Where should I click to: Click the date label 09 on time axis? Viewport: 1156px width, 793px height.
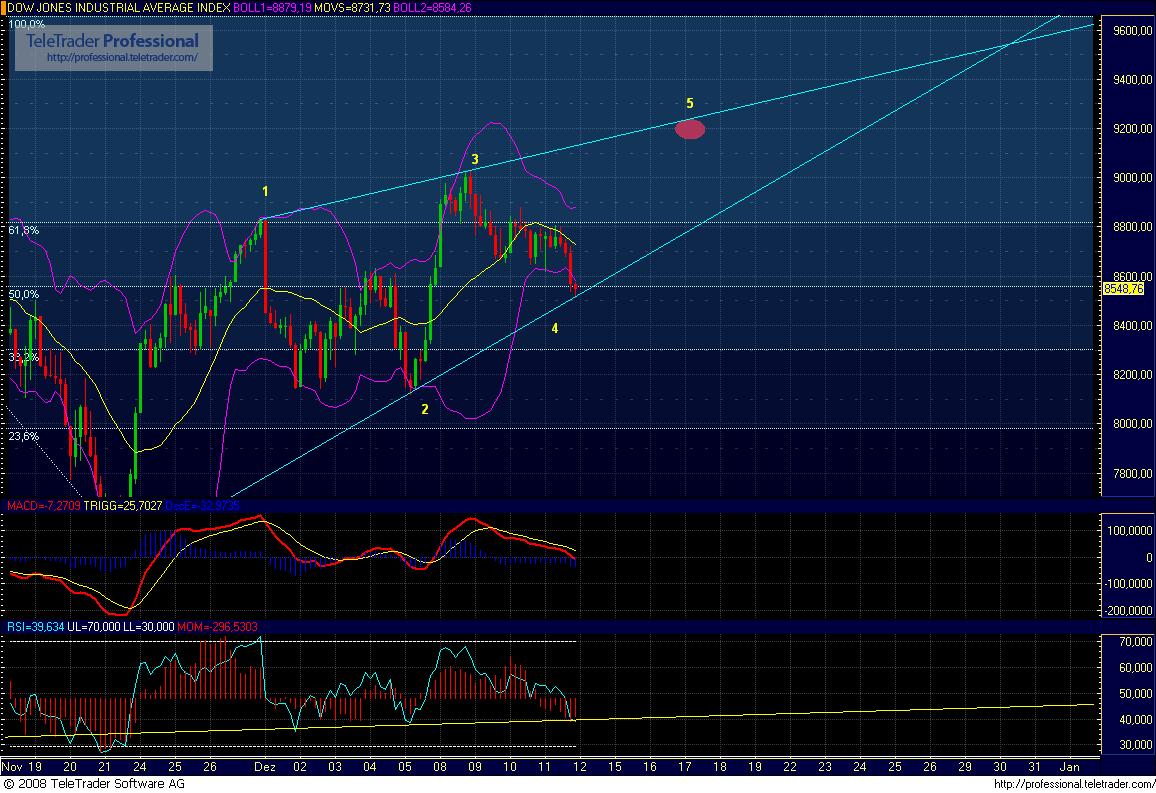[475, 766]
